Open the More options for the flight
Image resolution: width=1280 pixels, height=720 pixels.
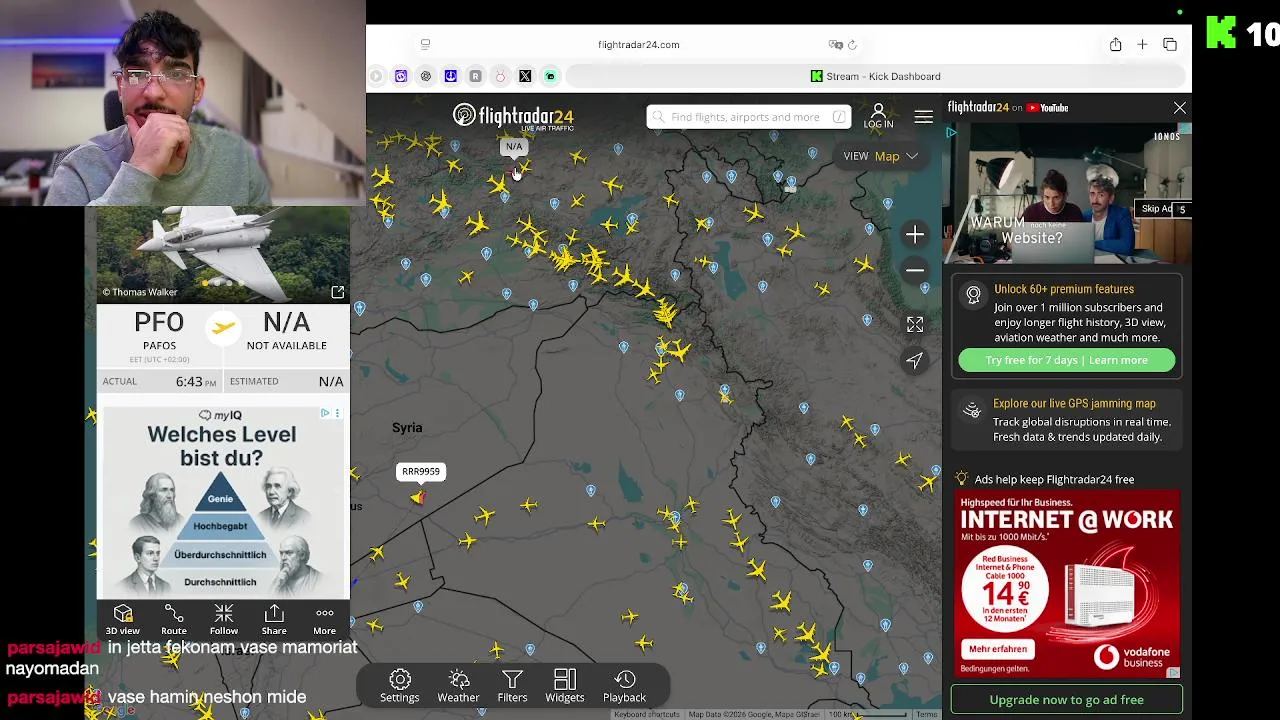pos(324,619)
